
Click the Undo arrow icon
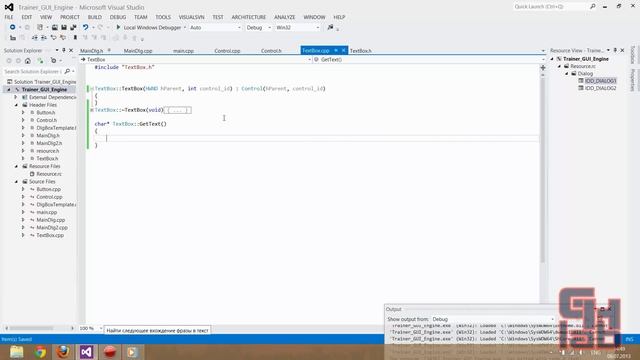[85, 27]
